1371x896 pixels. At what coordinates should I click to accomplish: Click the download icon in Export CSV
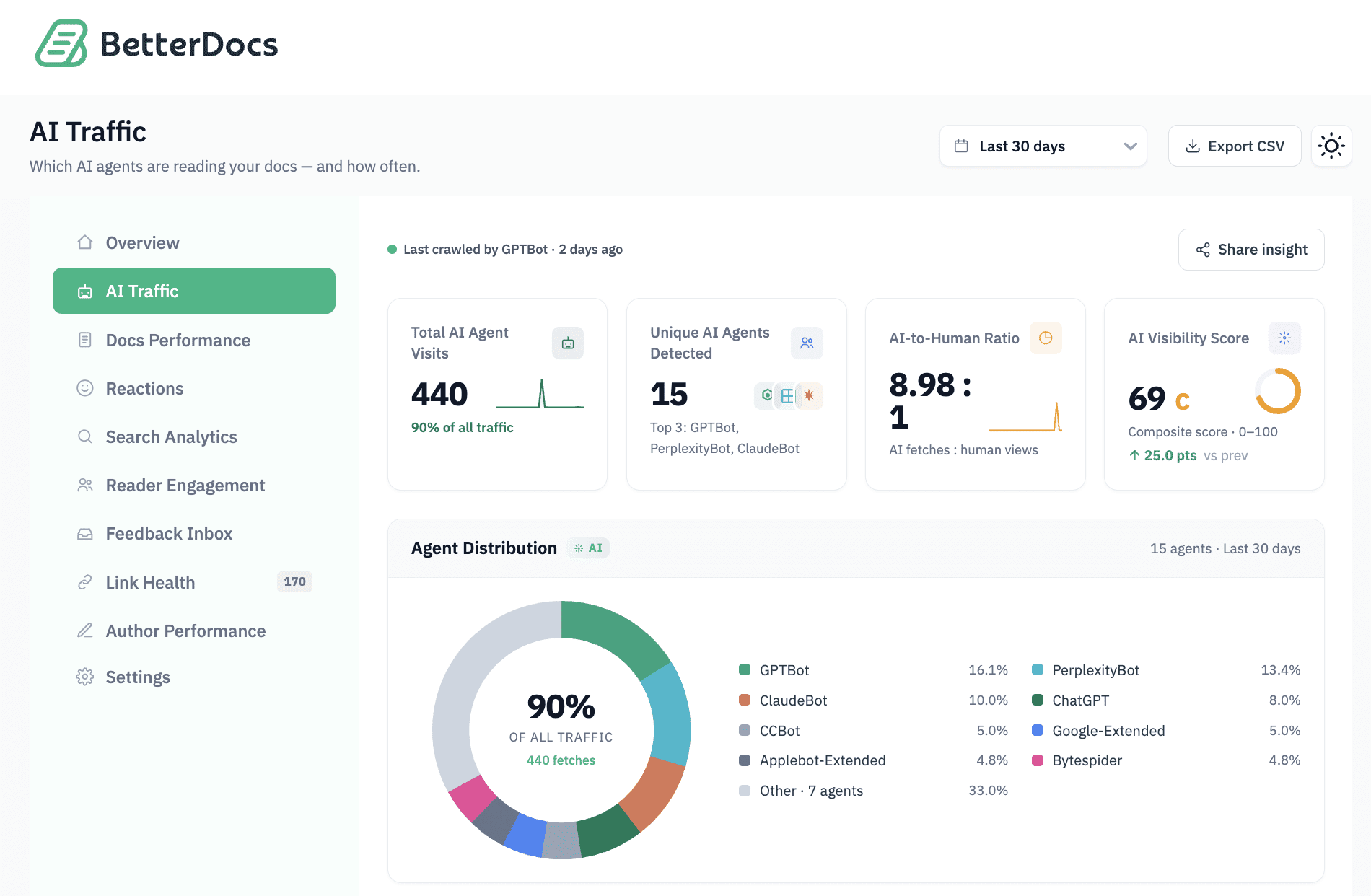[x=1193, y=146]
